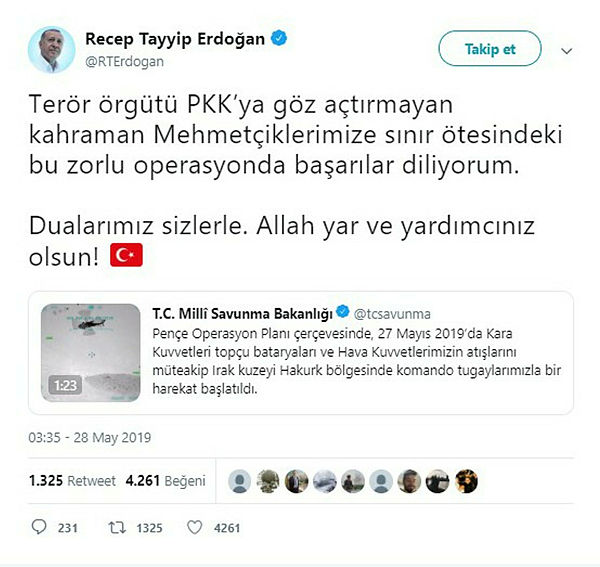Image resolution: width=600 pixels, height=567 pixels.
Task: View the 4.261 Beğeni list
Action: (x=165, y=481)
